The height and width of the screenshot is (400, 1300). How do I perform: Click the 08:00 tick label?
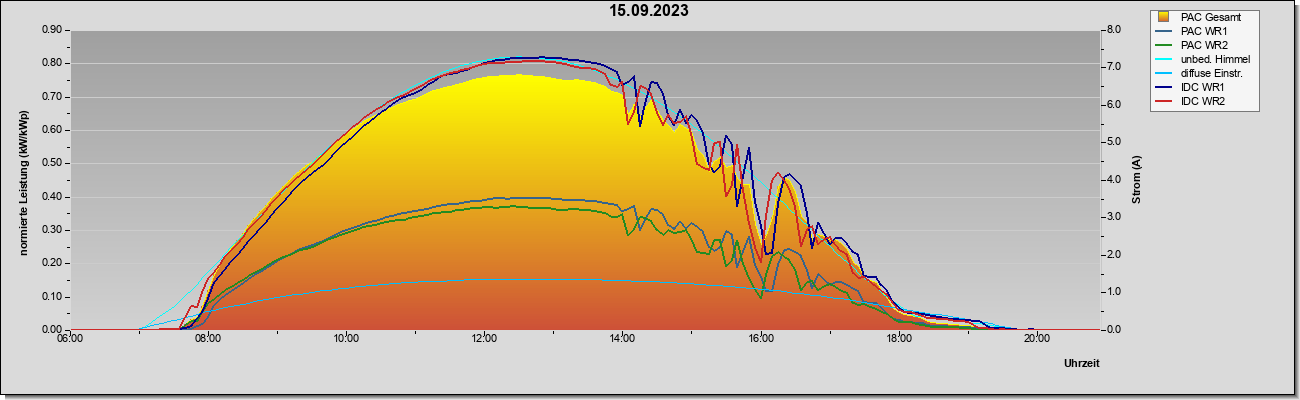click(208, 337)
